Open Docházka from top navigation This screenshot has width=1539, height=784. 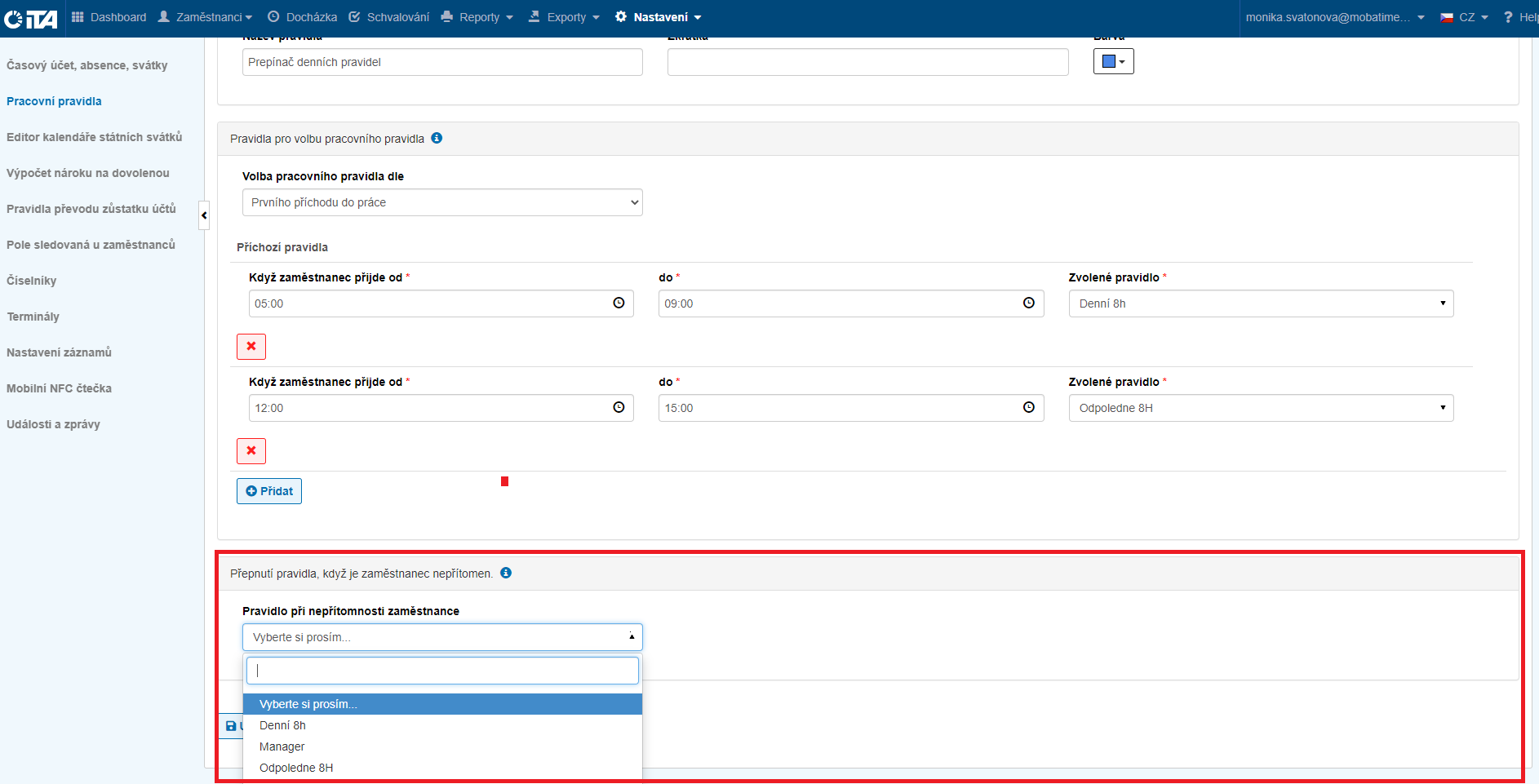302,17
